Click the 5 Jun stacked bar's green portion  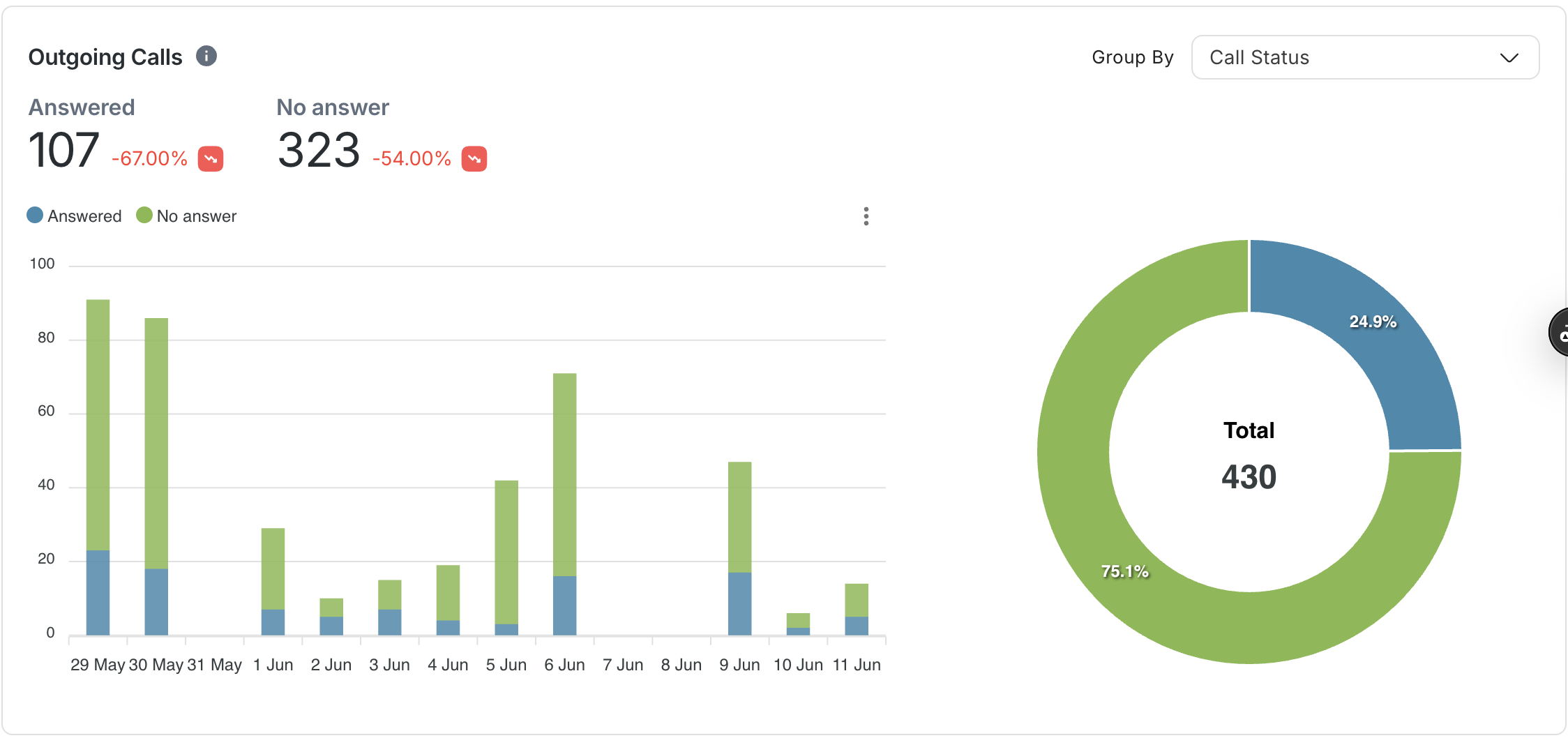pos(506,551)
